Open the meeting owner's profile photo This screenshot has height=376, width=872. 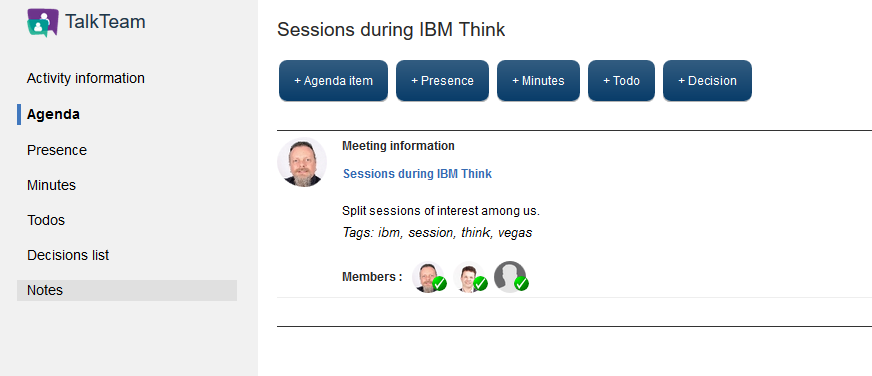click(x=302, y=162)
